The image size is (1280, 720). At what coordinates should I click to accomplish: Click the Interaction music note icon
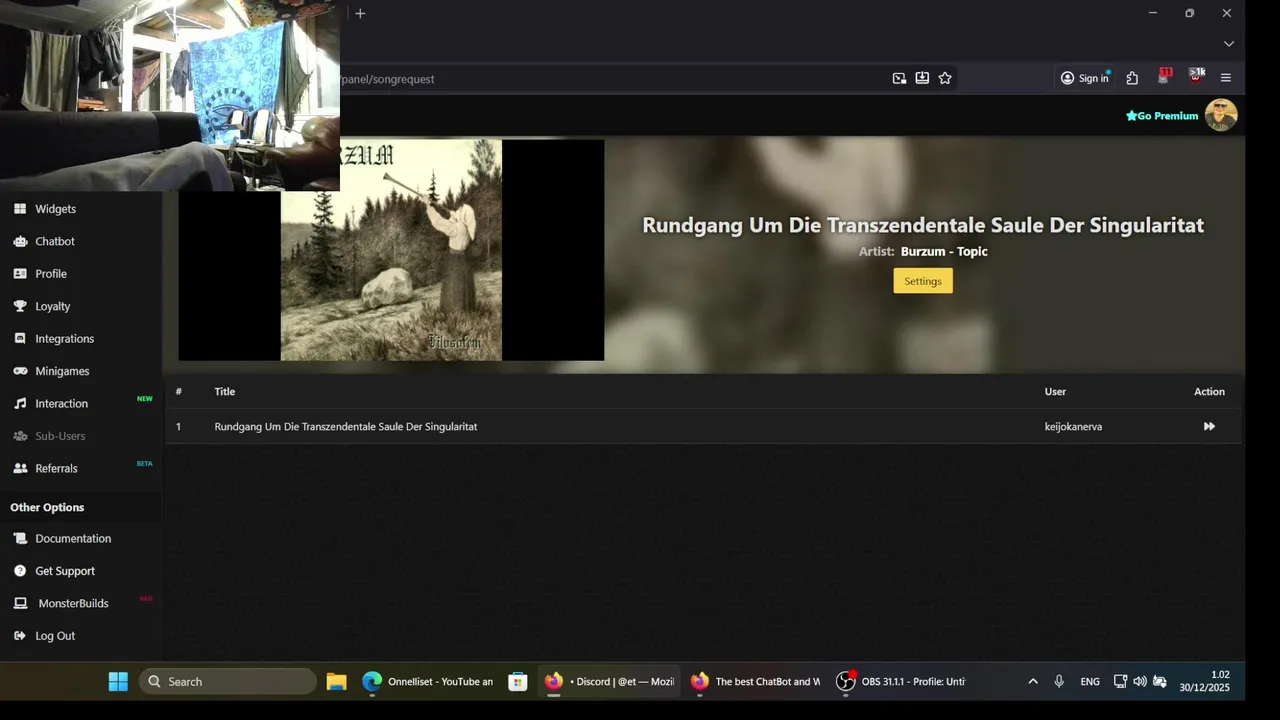[x=20, y=404]
